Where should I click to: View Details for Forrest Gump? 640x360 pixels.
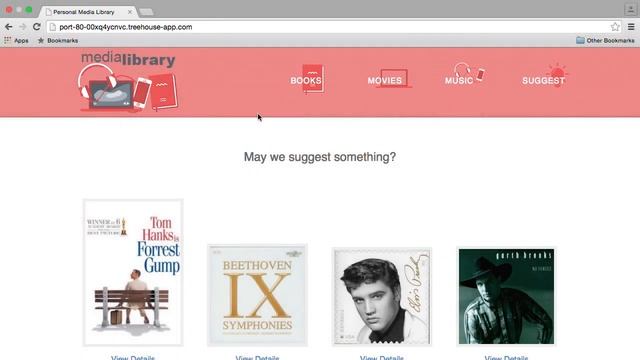[x=133, y=358]
